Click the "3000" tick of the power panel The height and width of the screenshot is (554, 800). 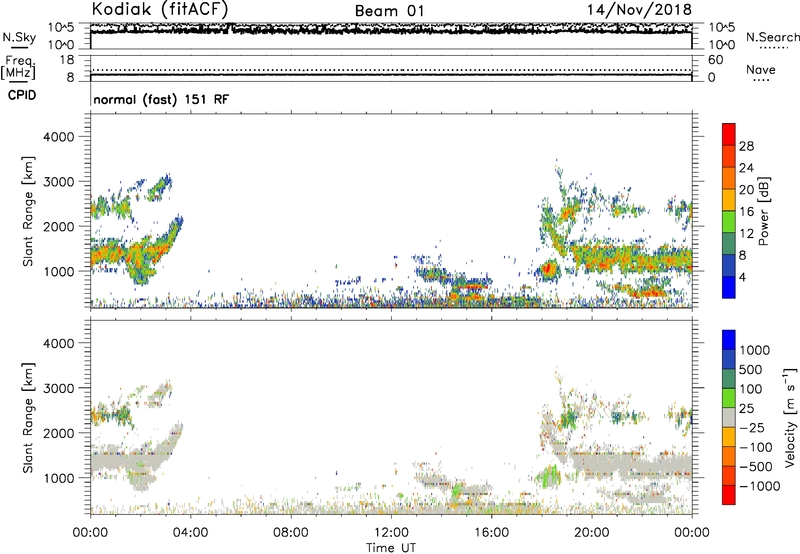(x=59, y=182)
